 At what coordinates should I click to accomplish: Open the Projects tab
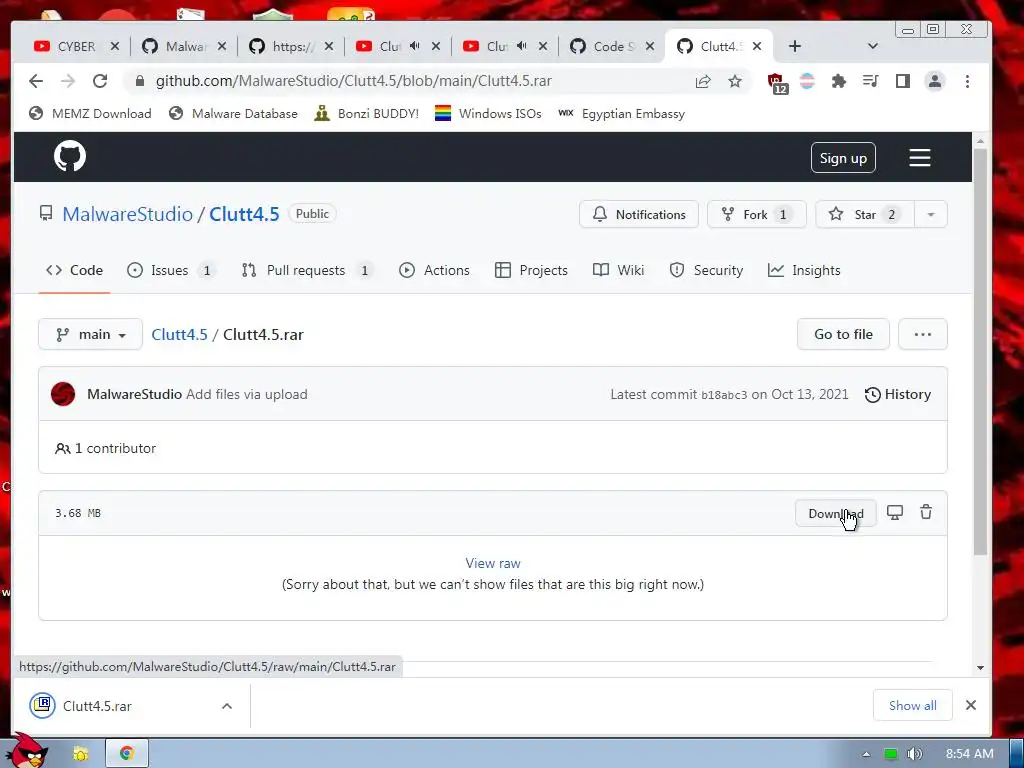click(x=531, y=270)
